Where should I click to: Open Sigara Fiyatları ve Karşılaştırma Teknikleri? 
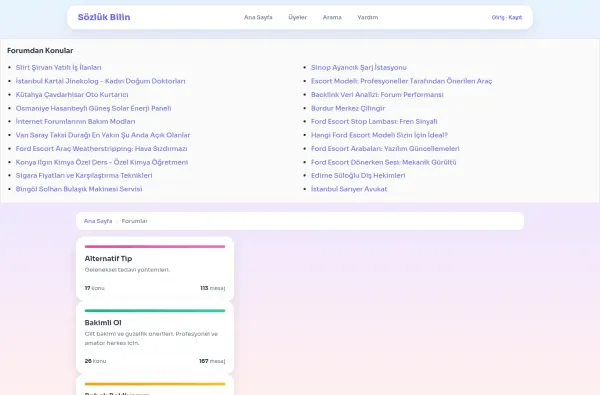point(84,175)
